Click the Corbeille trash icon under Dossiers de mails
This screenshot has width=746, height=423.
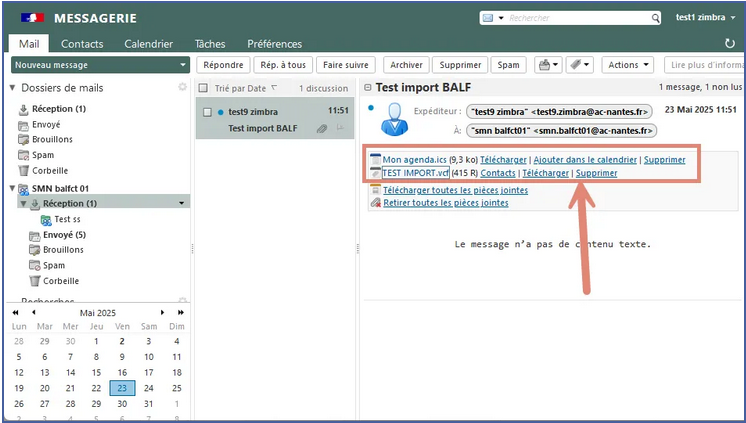point(23,171)
